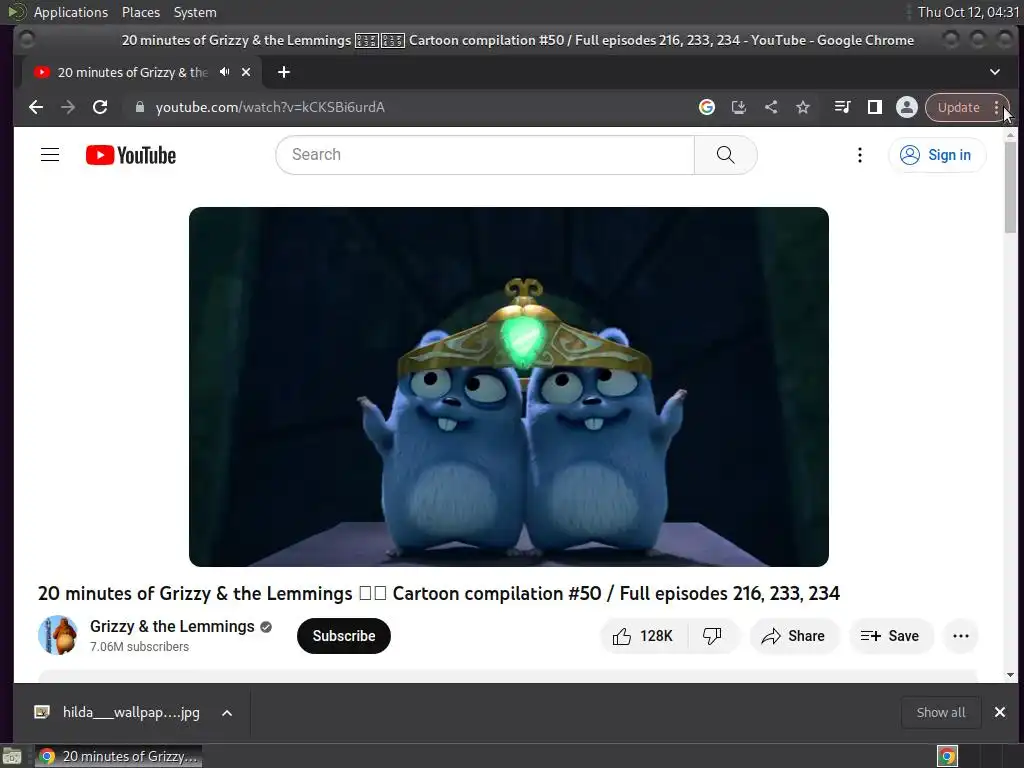The image size is (1024, 768).
Task: Bookmark this page with the star icon
Action: (x=803, y=107)
